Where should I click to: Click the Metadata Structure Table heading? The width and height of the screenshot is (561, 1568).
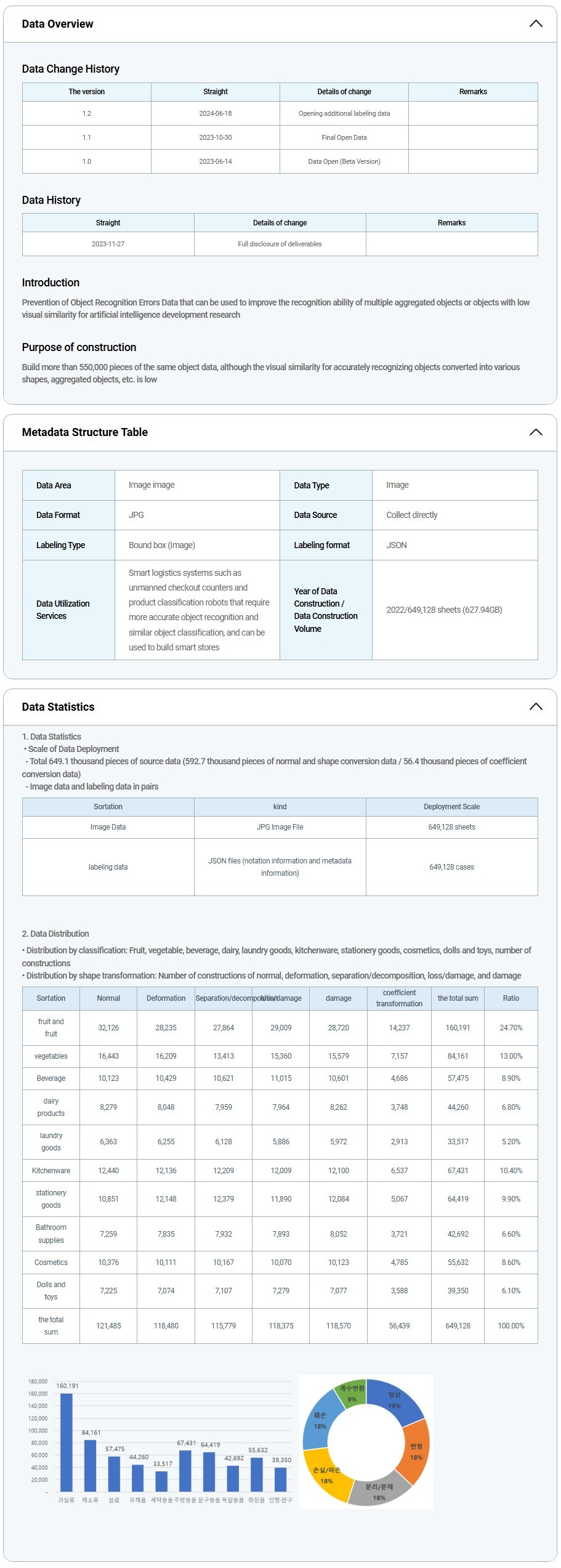coord(85,432)
